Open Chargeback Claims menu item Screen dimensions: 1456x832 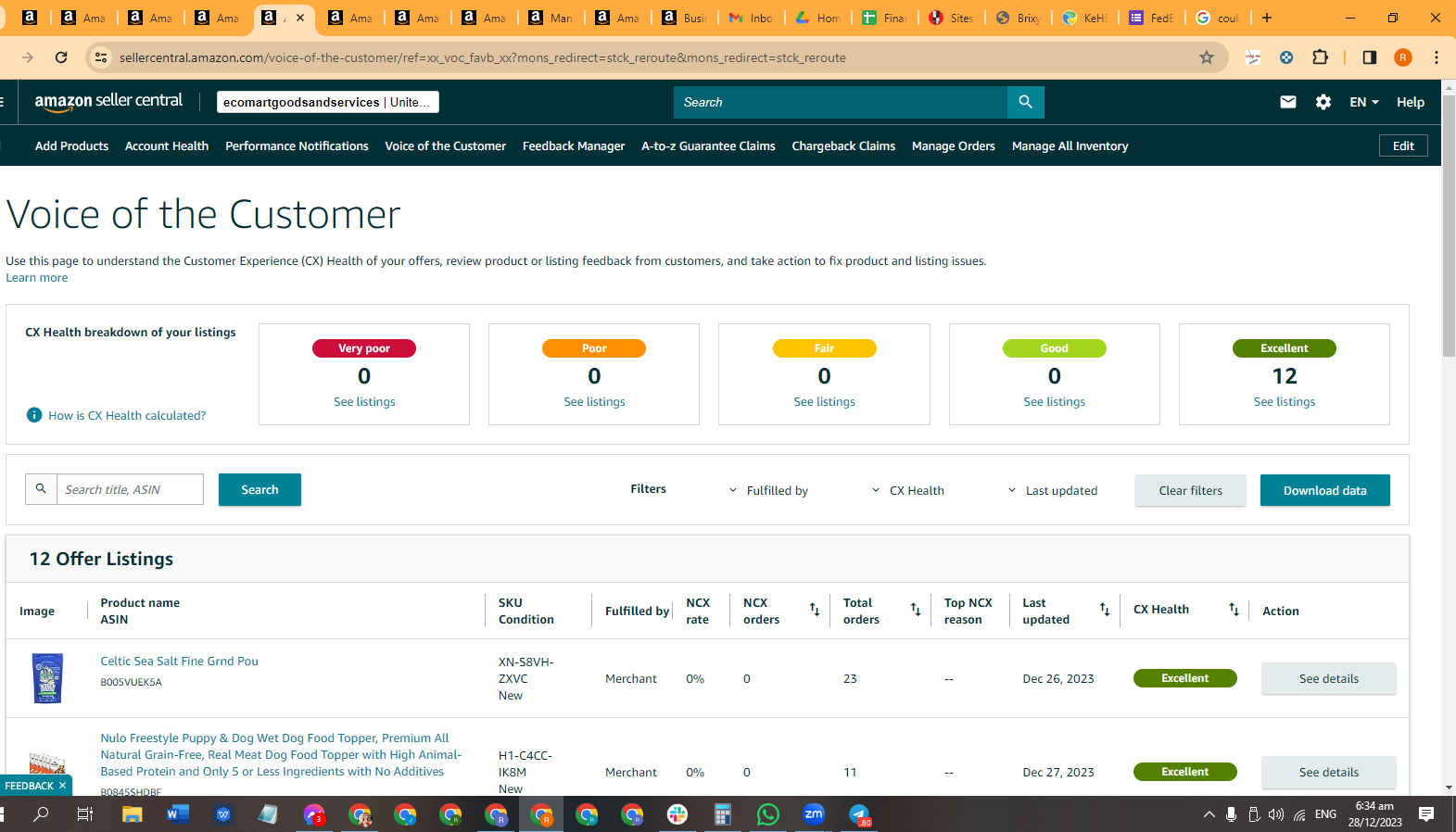(843, 145)
